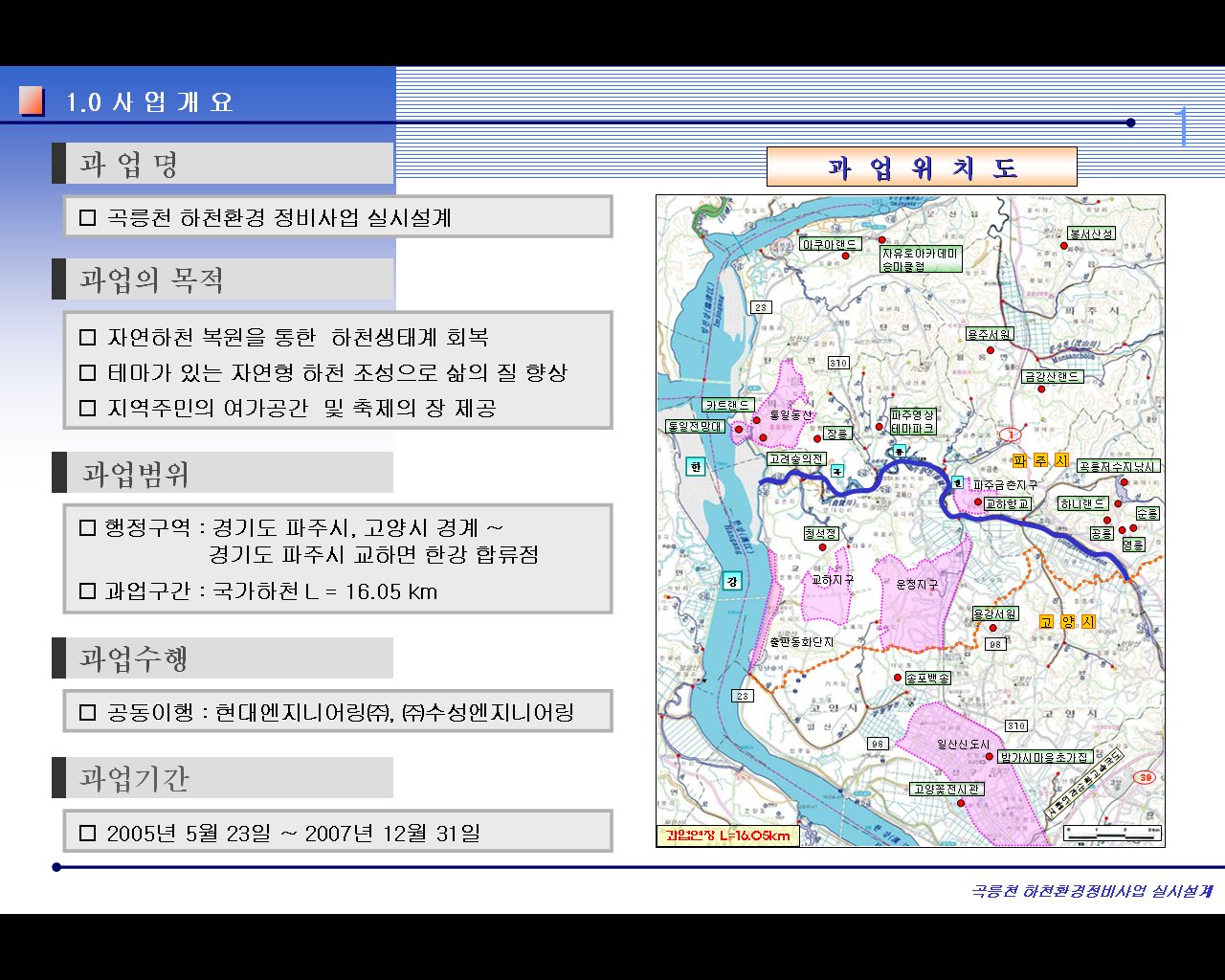Click the 금강산랜드 map label
The width and height of the screenshot is (1225, 980).
pos(1053,377)
